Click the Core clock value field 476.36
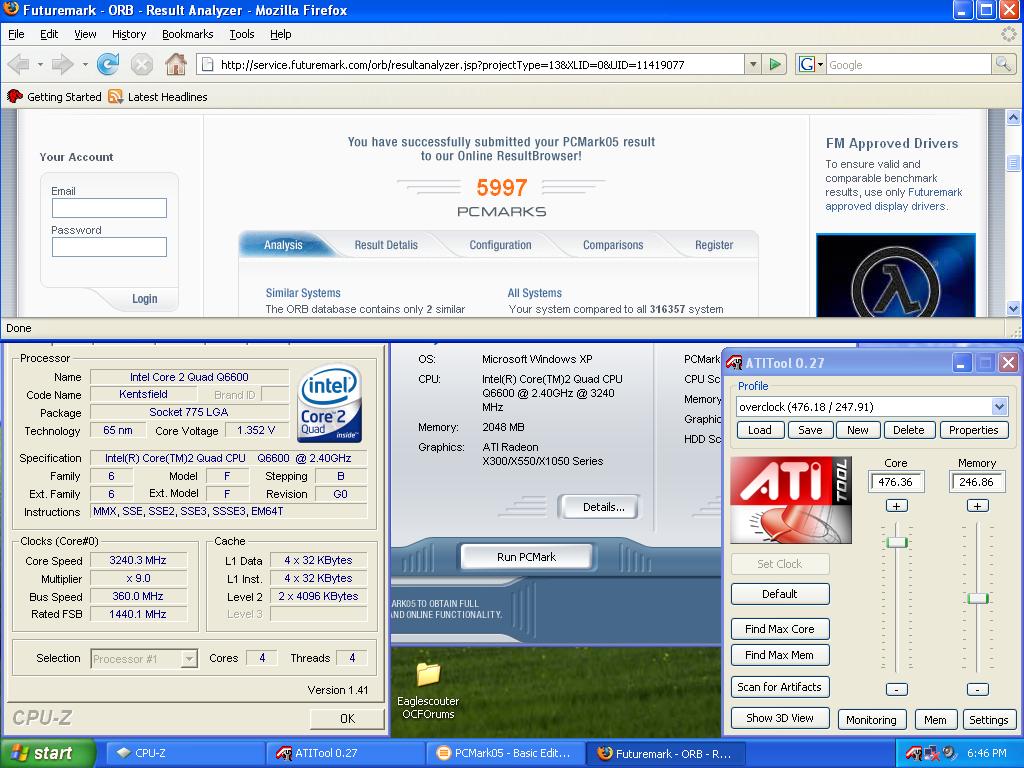The height and width of the screenshot is (768, 1024). click(895, 482)
